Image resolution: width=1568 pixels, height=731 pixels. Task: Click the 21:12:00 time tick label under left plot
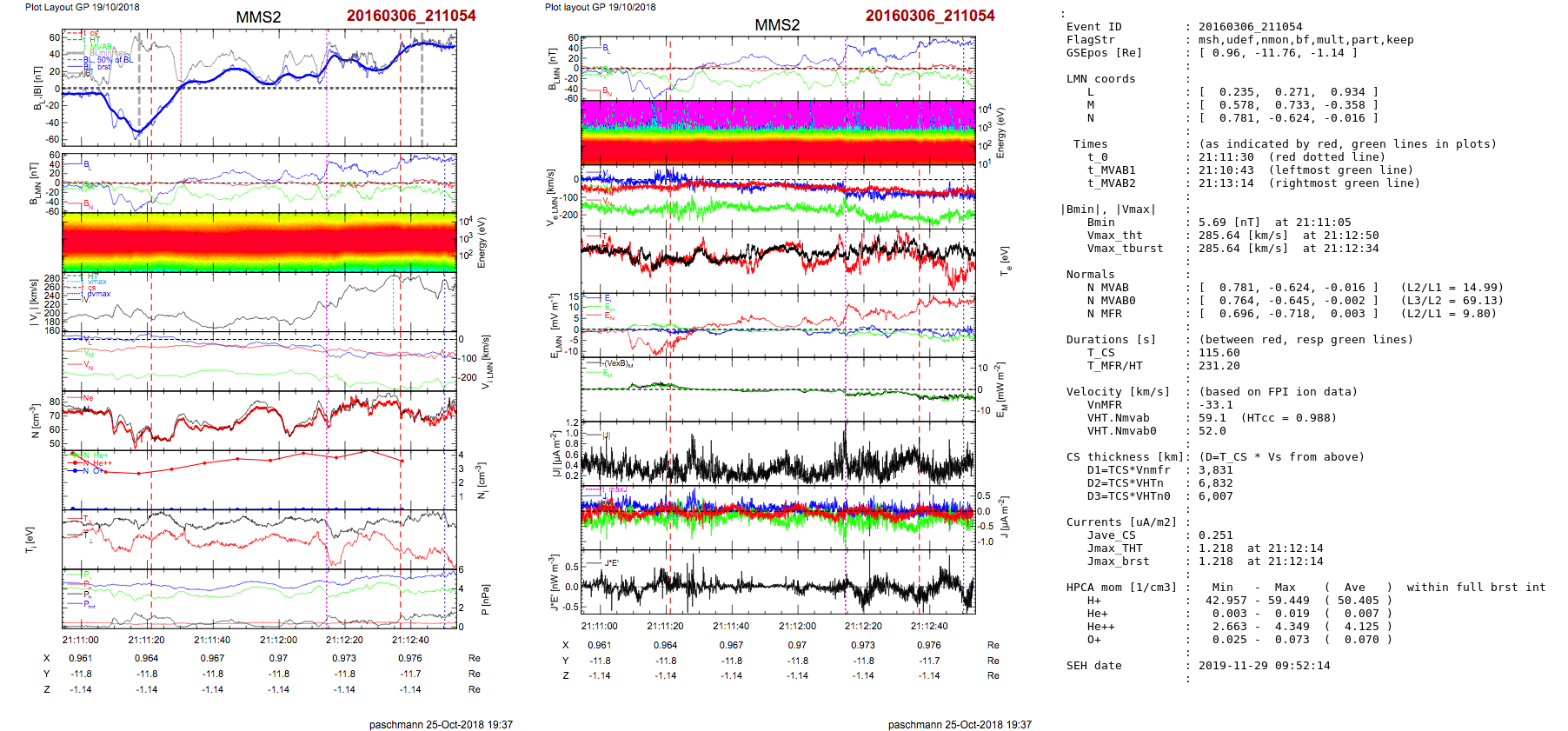(278, 640)
